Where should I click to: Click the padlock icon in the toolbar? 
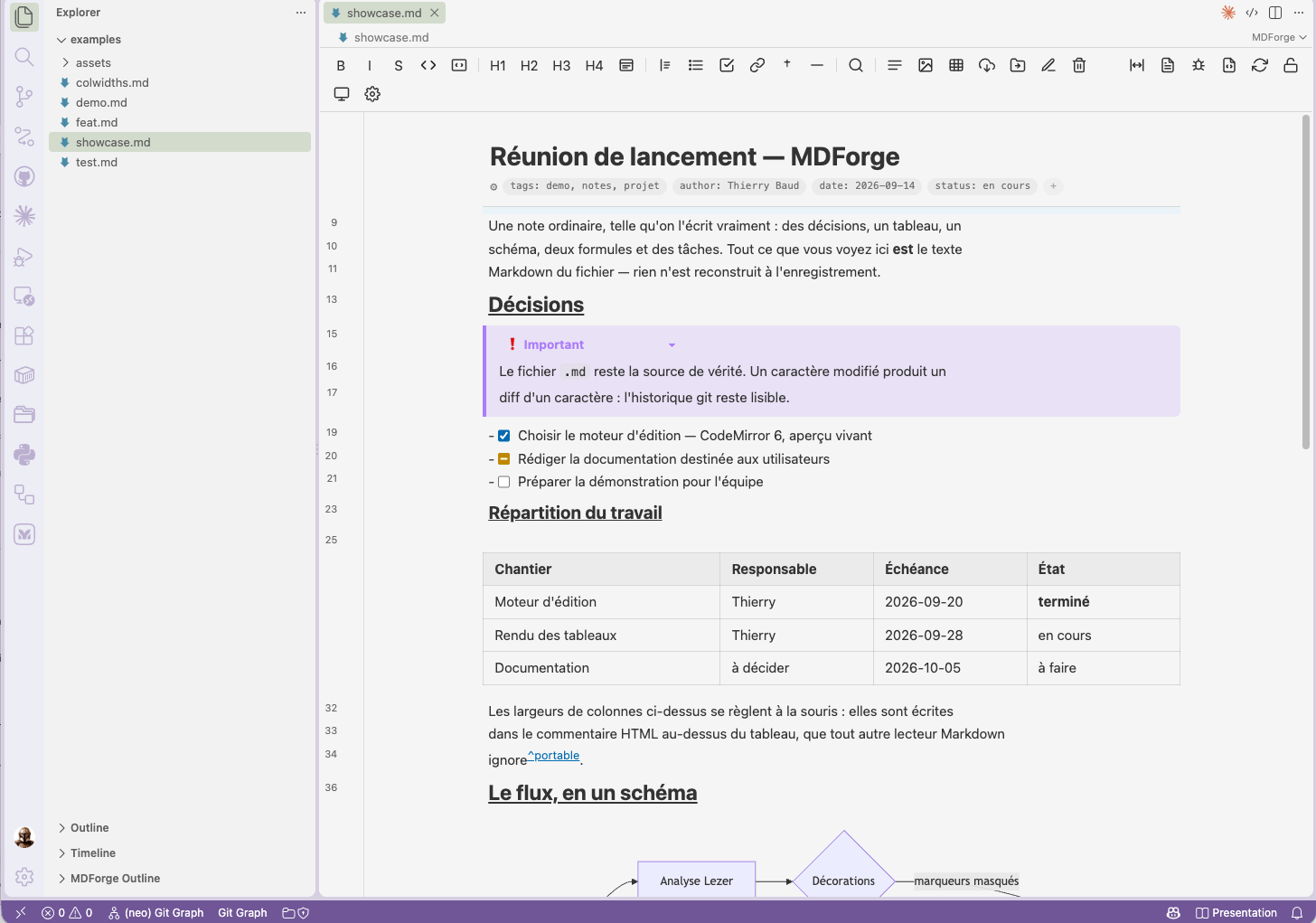pos(1291,65)
